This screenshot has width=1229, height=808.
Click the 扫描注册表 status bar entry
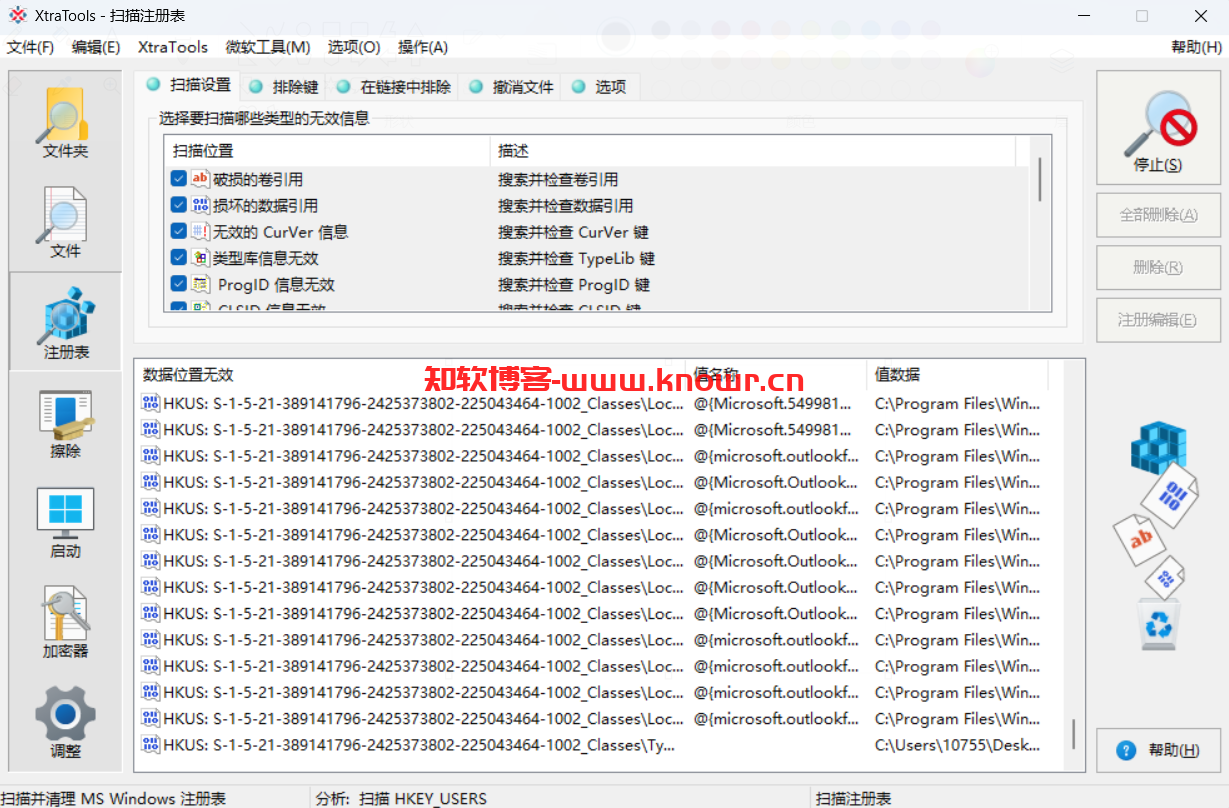coord(853,798)
